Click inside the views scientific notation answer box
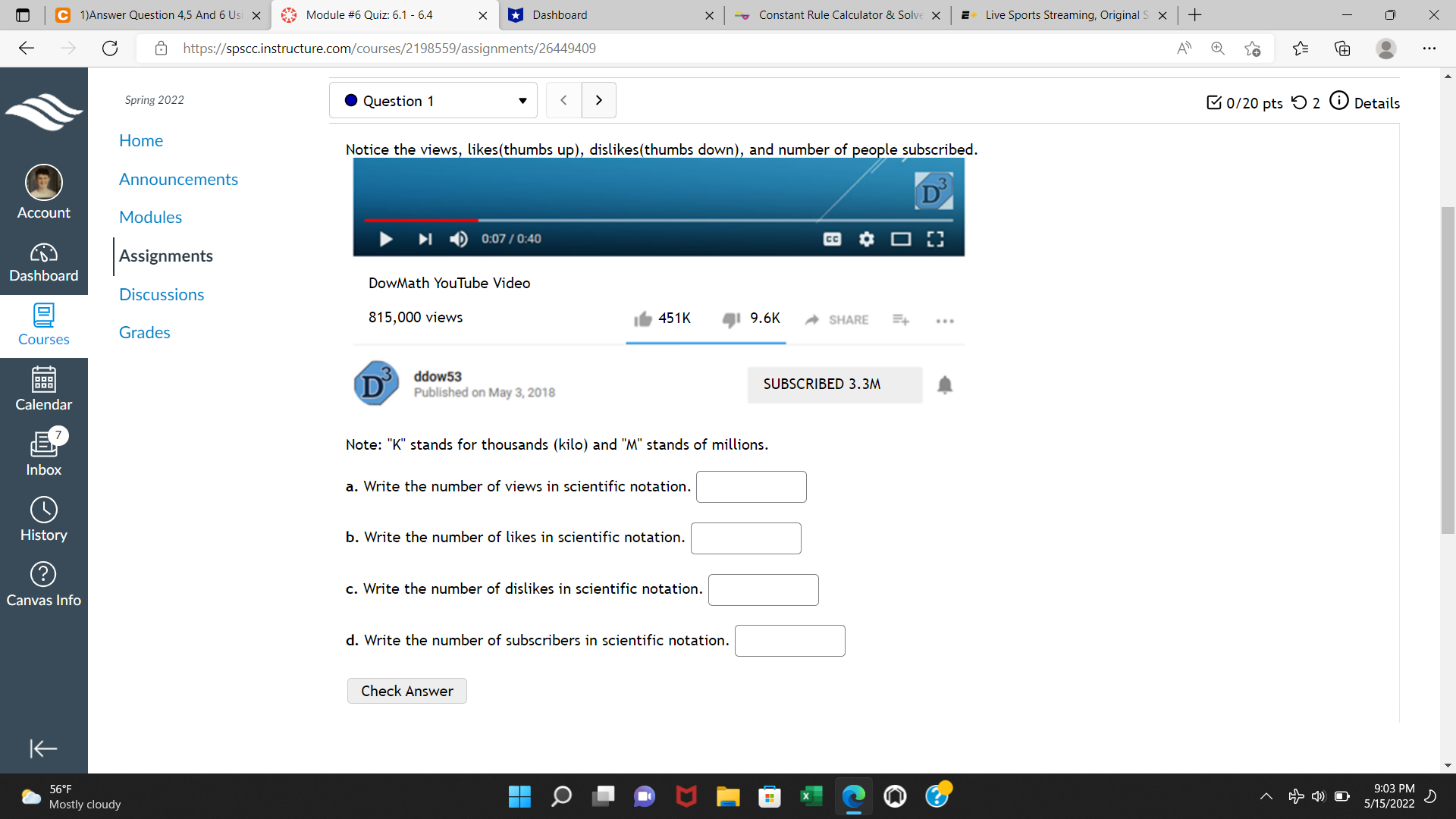Viewport: 1456px width, 819px height. pyautogui.click(x=750, y=486)
